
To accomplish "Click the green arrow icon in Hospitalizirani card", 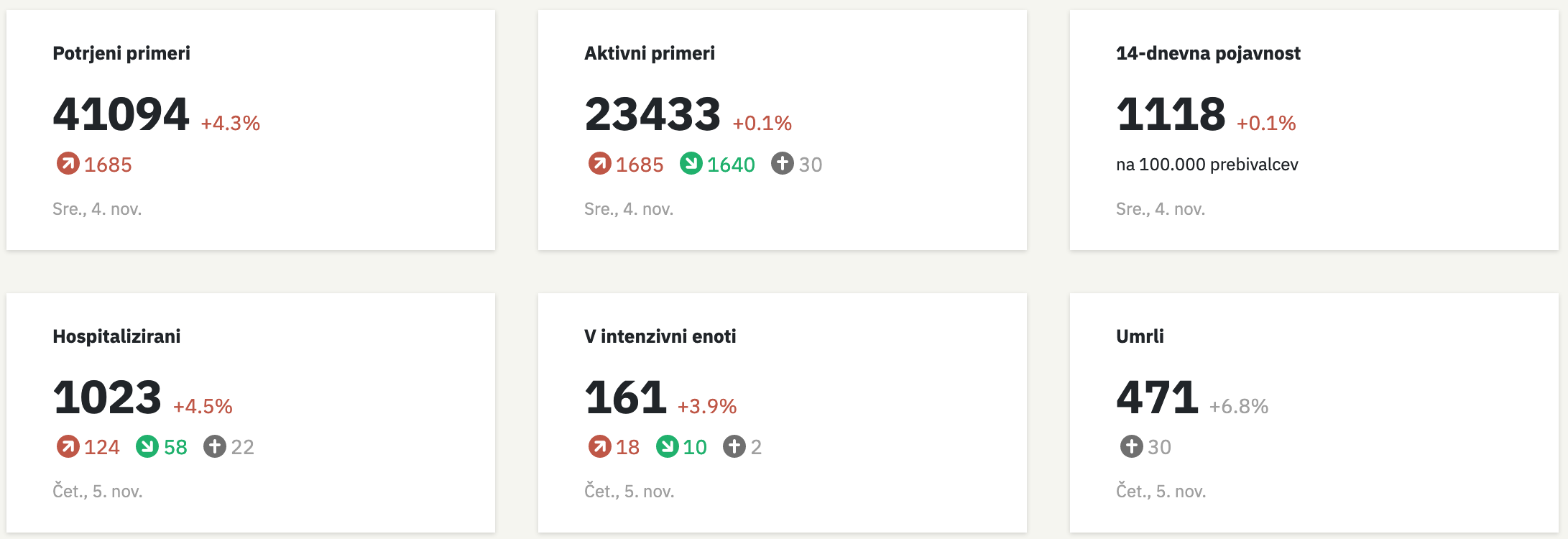I will pos(147,446).
